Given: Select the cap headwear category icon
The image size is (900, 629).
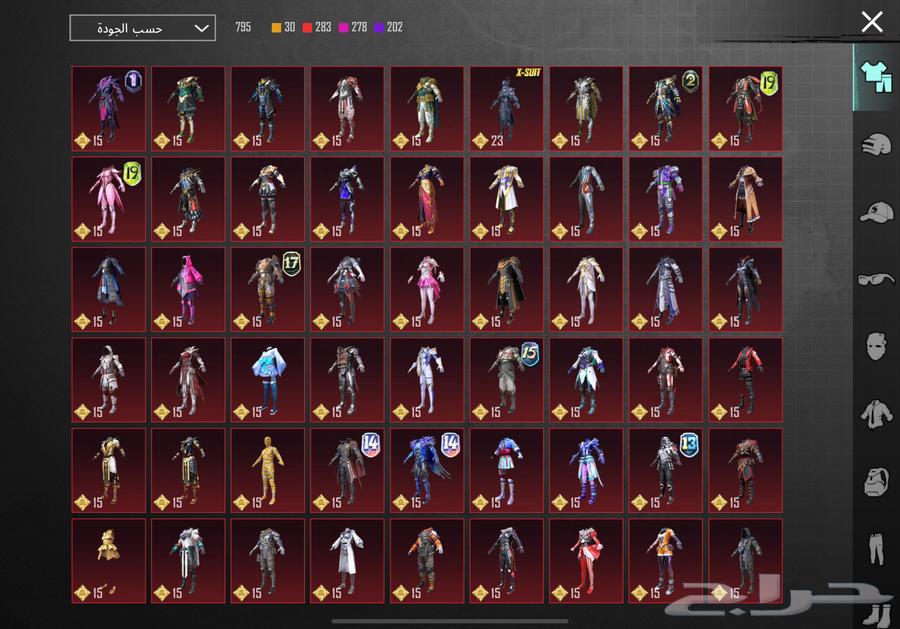Looking at the screenshot, I should [876, 212].
